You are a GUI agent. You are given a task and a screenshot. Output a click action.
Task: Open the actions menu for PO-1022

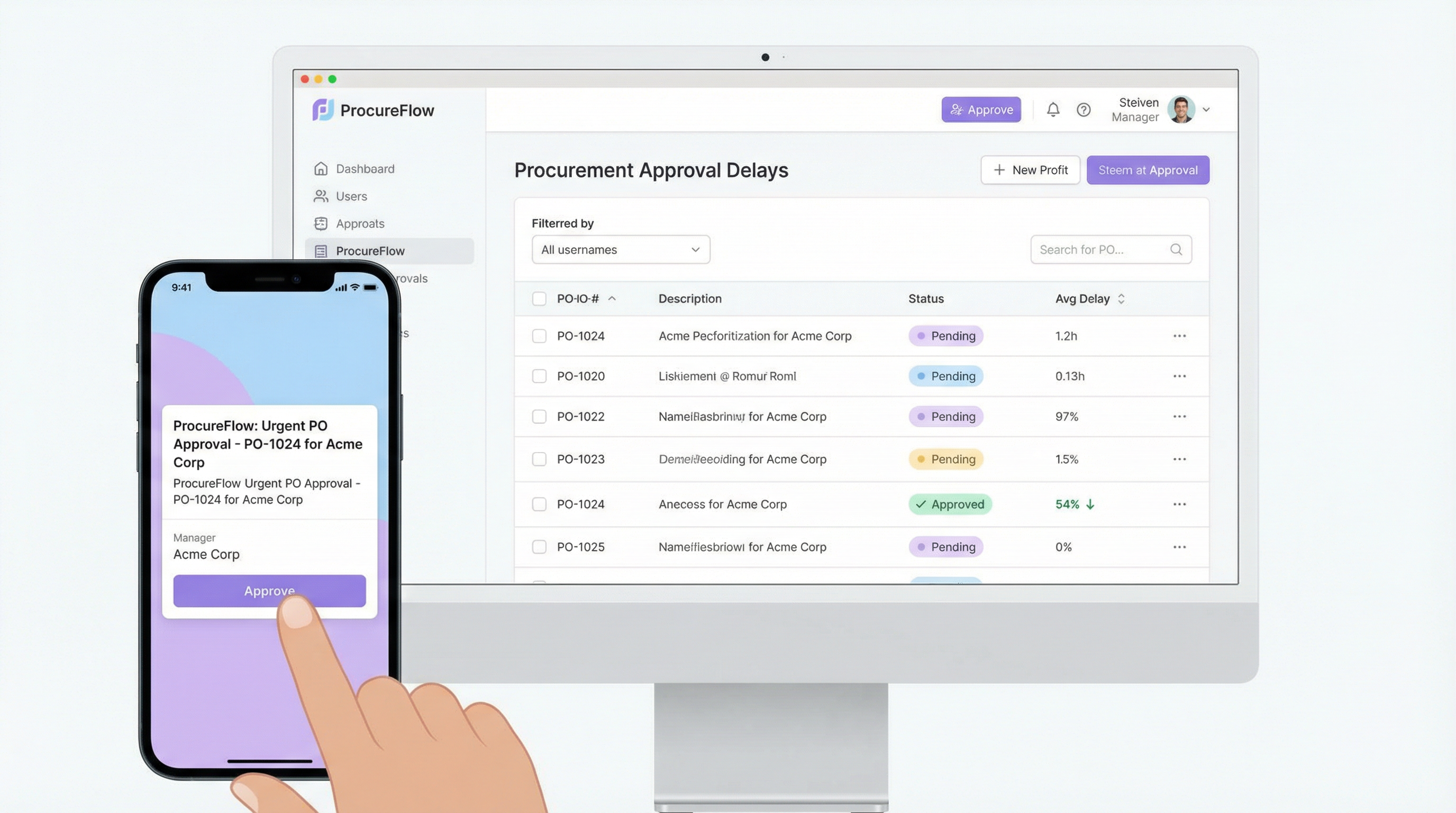click(x=1179, y=416)
